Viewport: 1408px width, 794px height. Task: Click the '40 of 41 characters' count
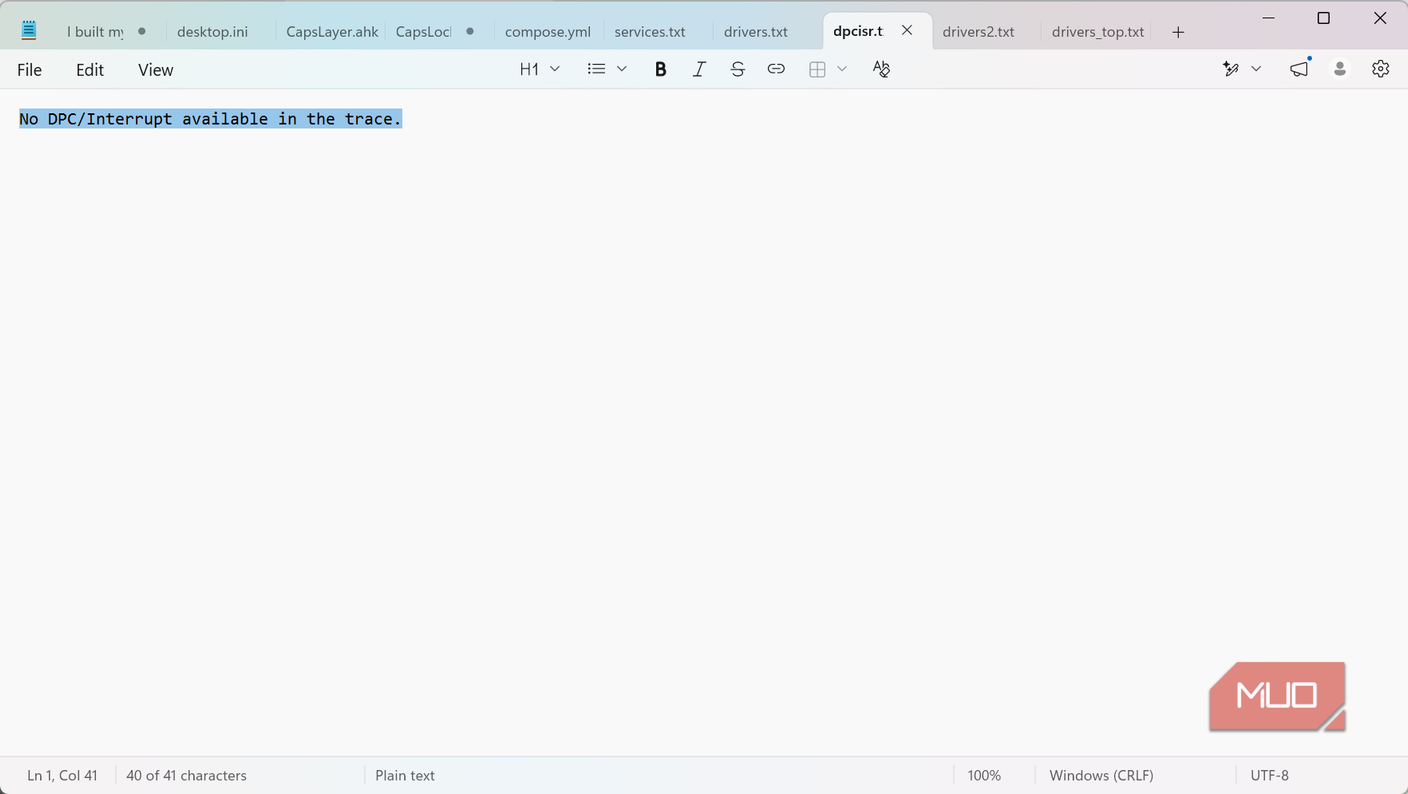(186, 775)
